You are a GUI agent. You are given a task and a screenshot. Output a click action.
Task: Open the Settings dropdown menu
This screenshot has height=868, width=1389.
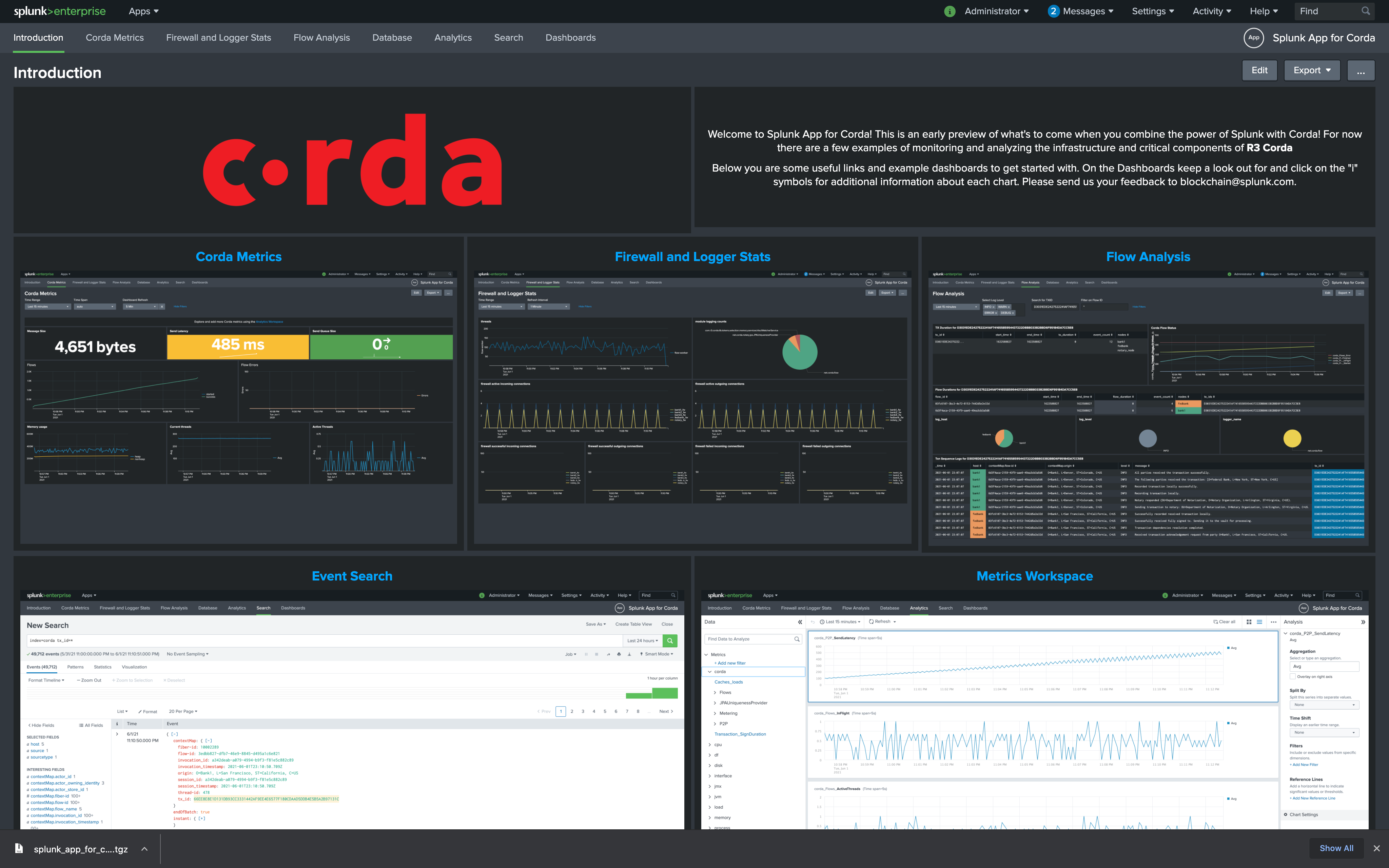pos(1153,12)
